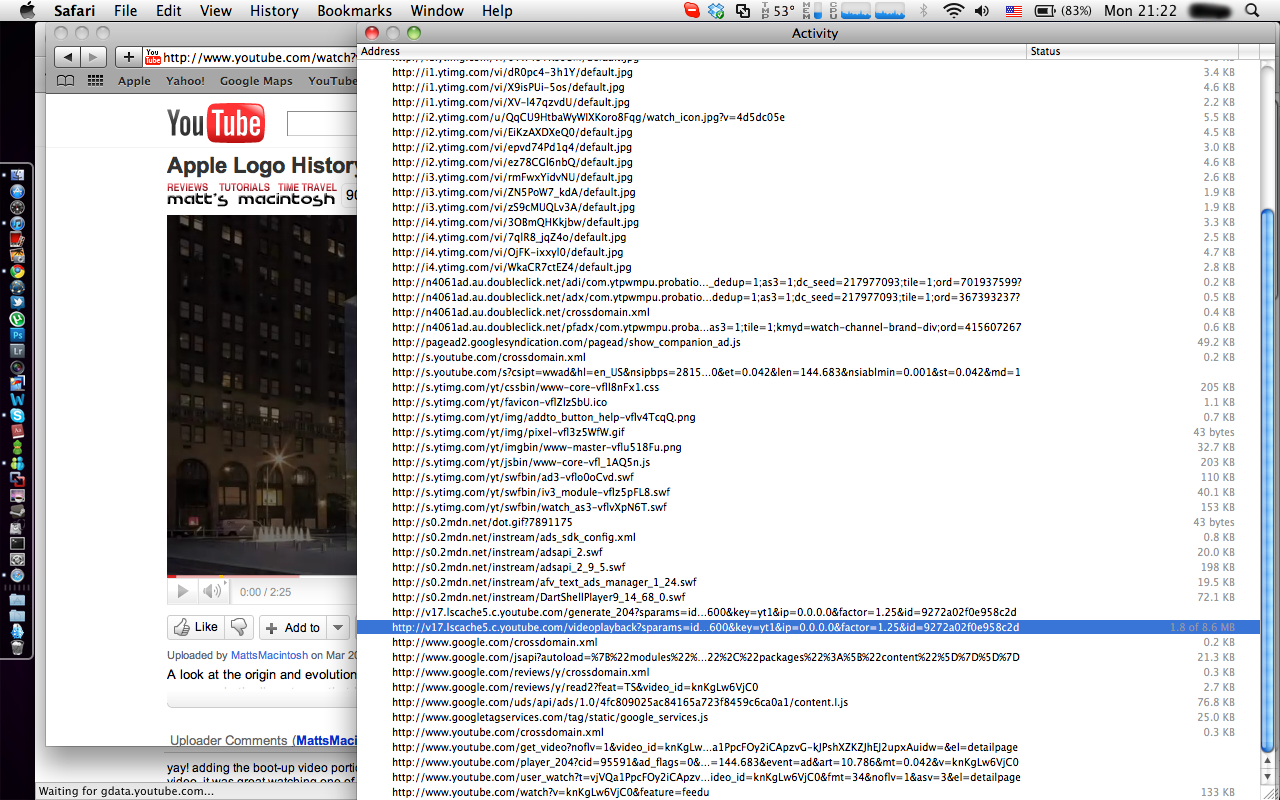Open the History menu

click(x=274, y=11)
